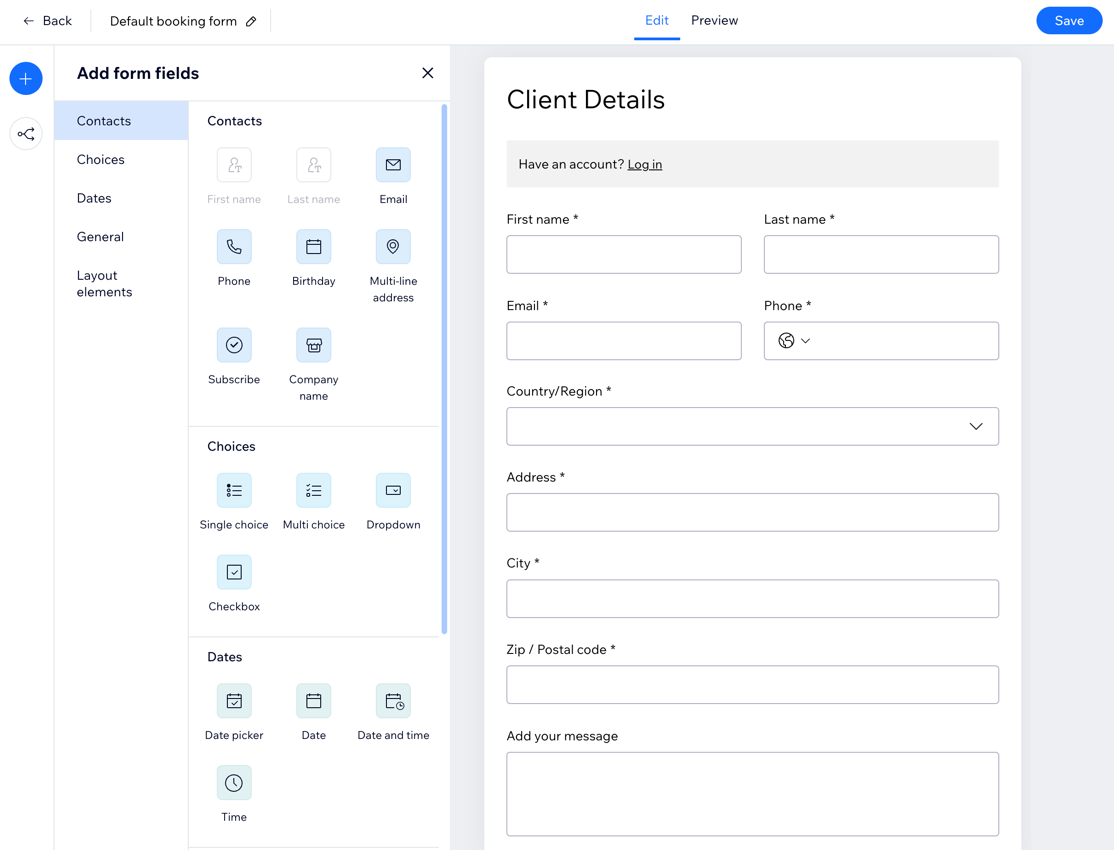The width and height of the screenshot is (1114, 850).
Task: Insert a Date picker field
Action: click(234, 701)
